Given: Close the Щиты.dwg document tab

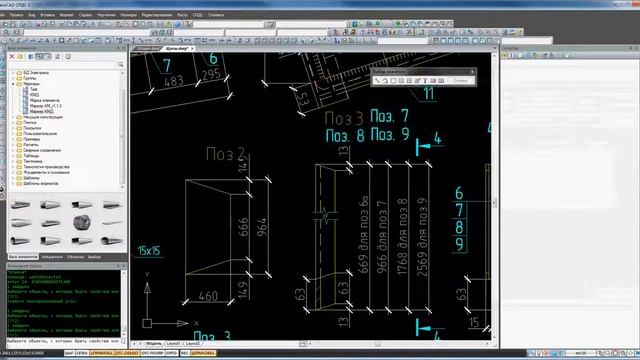Looking at the screenshot, I should (x=192, y=49).
